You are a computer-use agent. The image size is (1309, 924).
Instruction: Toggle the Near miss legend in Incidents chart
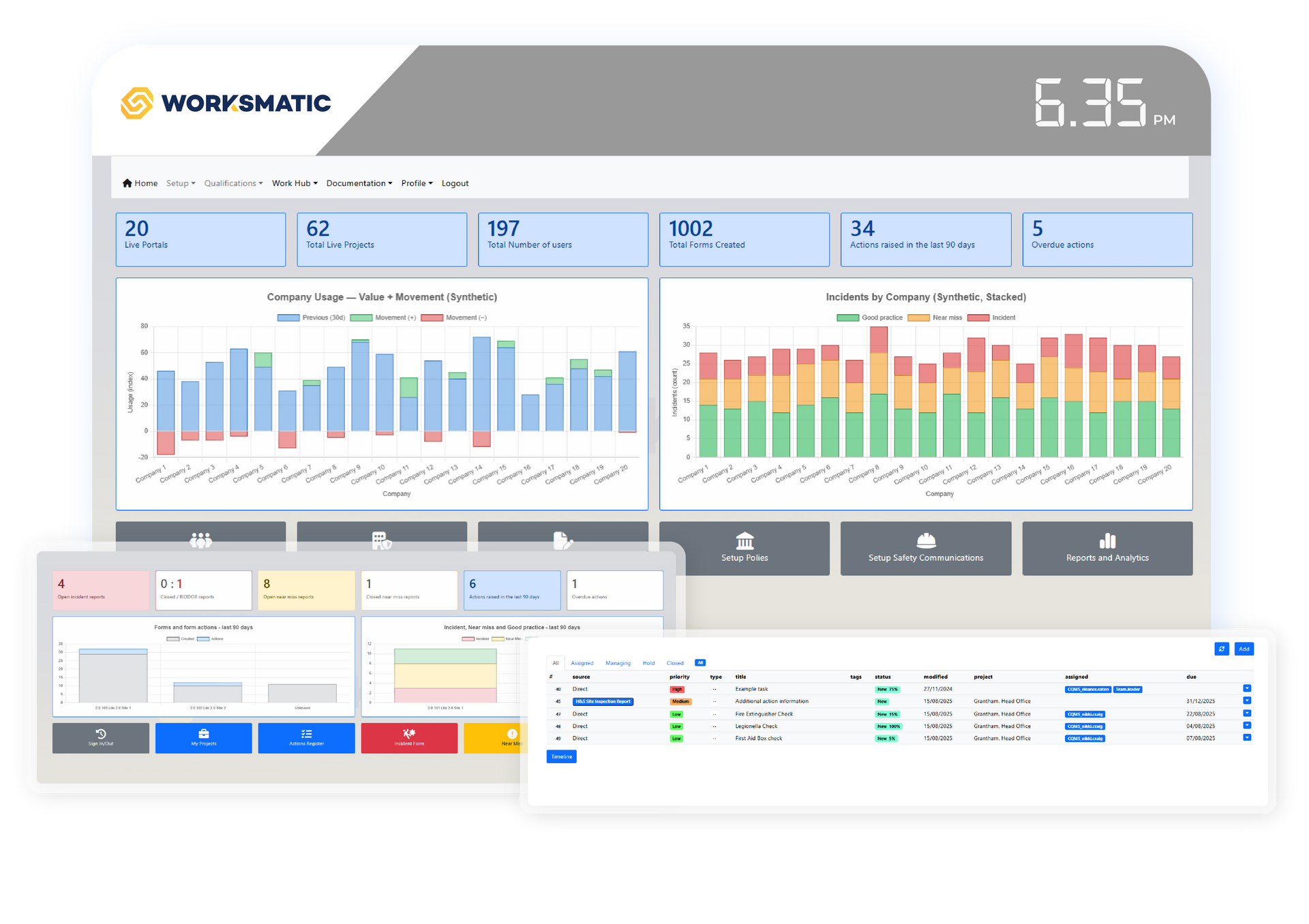[x=935, y=318]
